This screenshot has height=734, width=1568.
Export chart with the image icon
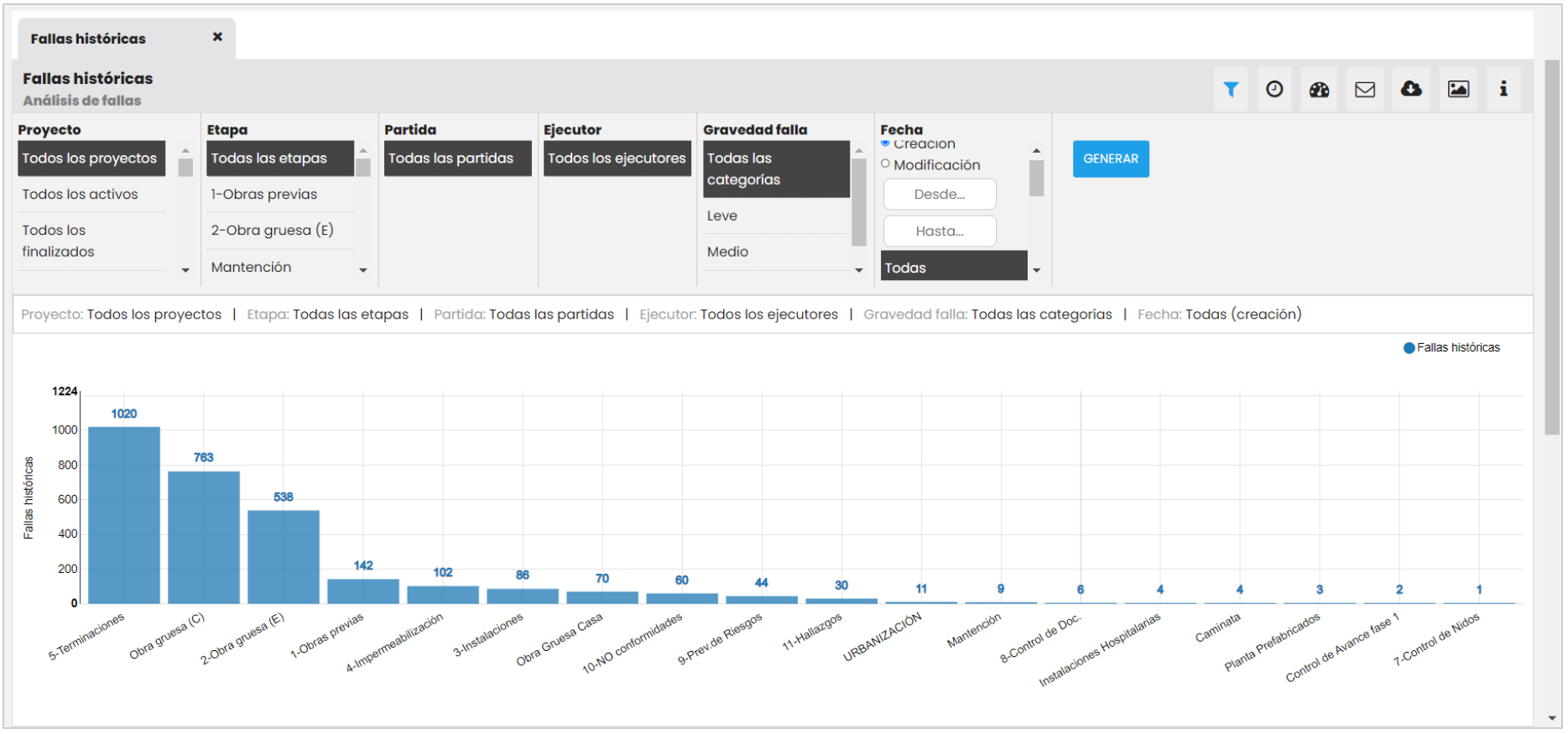(1458, 89)
